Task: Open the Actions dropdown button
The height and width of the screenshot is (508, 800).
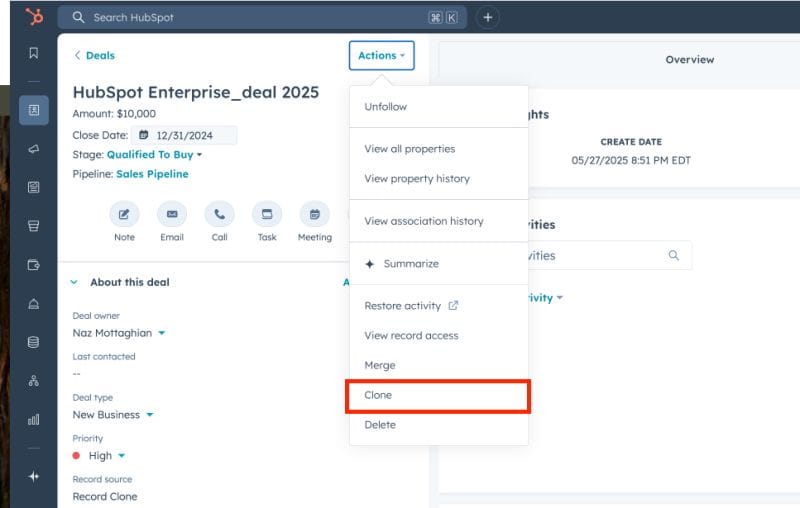Action: click(x=382, y=55)
